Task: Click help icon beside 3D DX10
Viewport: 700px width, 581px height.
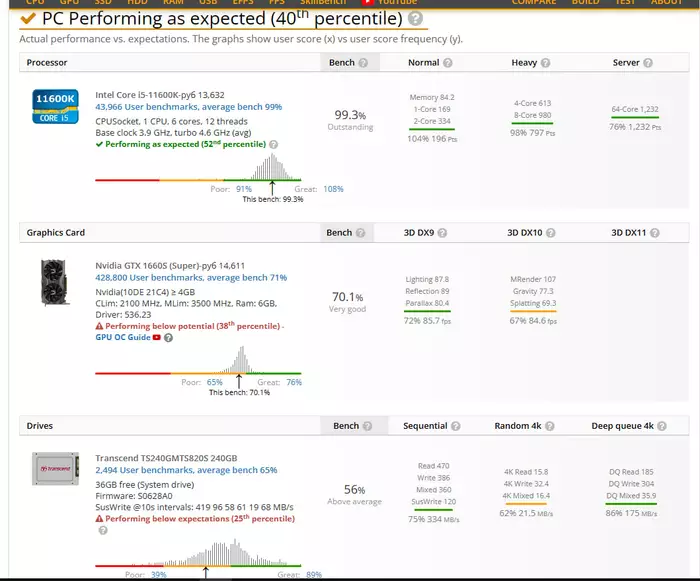Action: click(551, 233)
